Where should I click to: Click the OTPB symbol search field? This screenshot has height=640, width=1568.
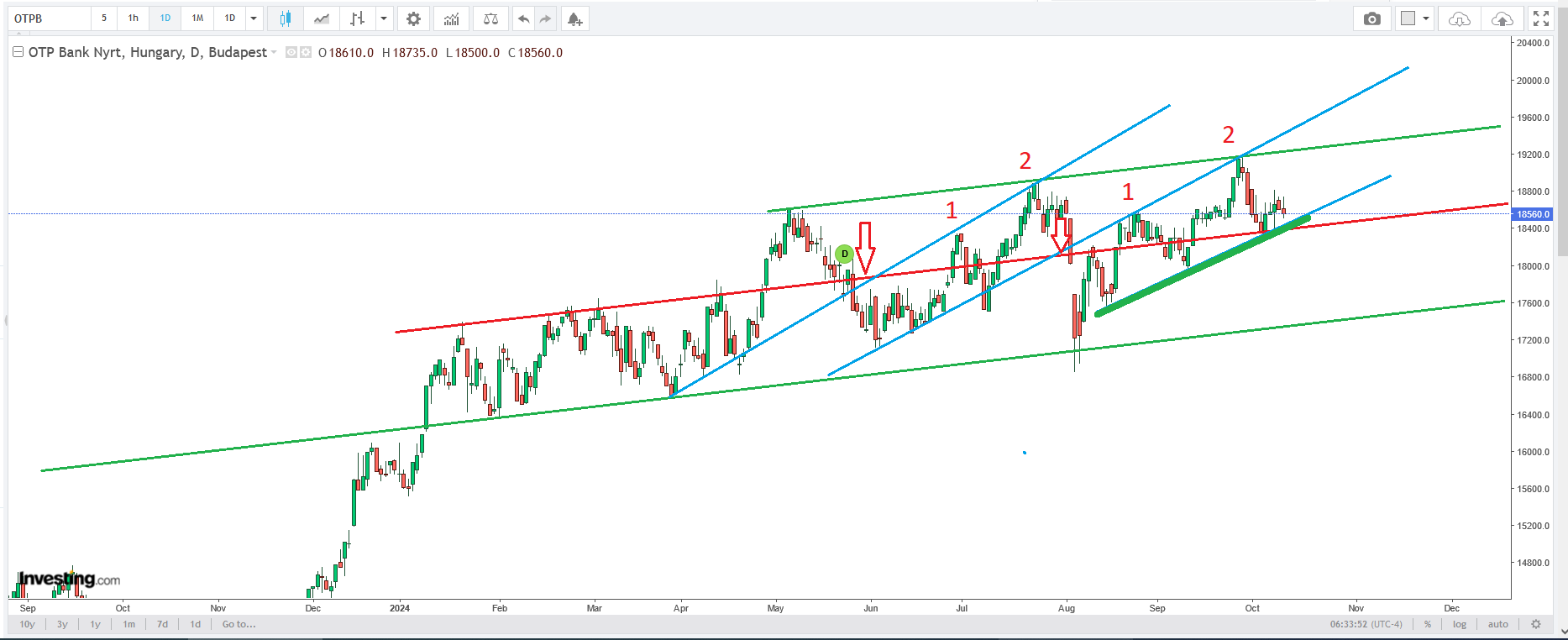coord(49,18)
